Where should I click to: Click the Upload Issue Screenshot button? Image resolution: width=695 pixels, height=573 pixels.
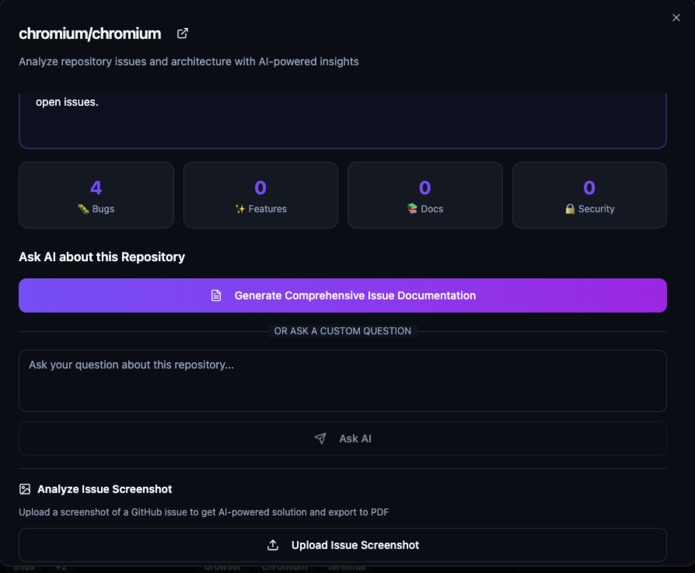click(x=343, y=545)
